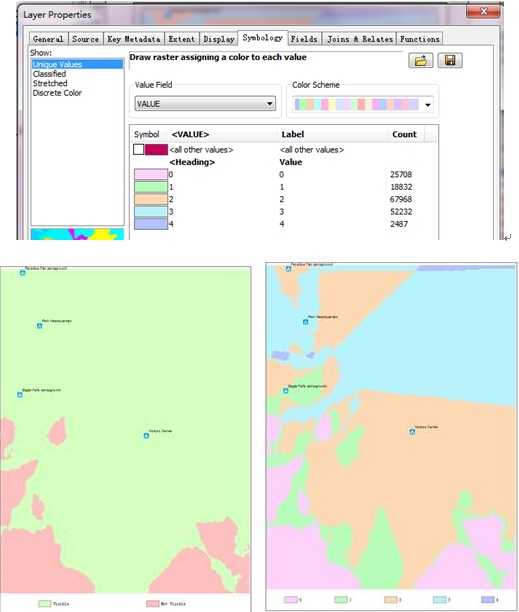Toggle the all other values checkbox
The height and width of the screenshot is (612, 519).
tap(139, 149)
